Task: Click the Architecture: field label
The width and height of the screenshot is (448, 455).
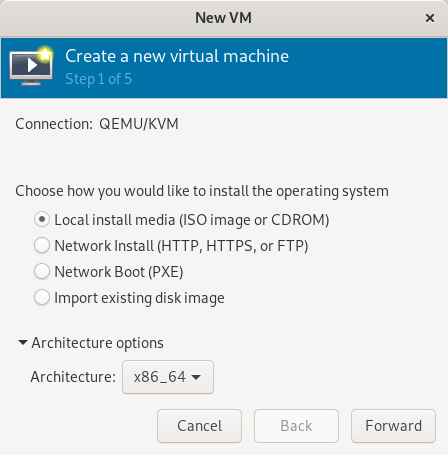Action: 73,377
